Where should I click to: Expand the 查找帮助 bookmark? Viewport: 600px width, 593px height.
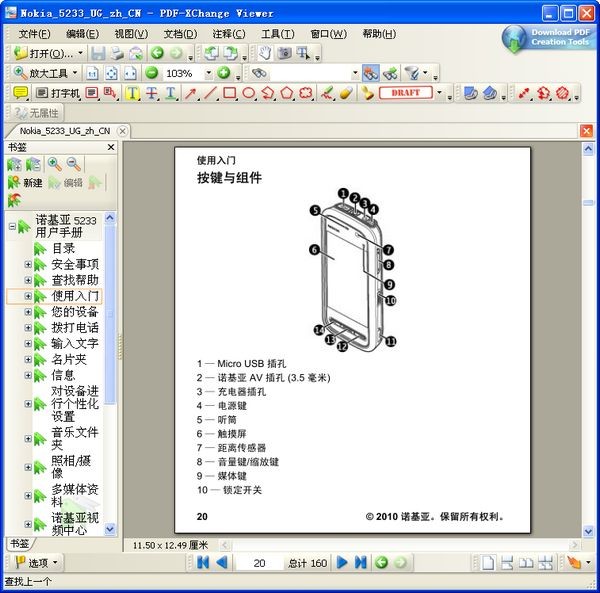point(28,280)
